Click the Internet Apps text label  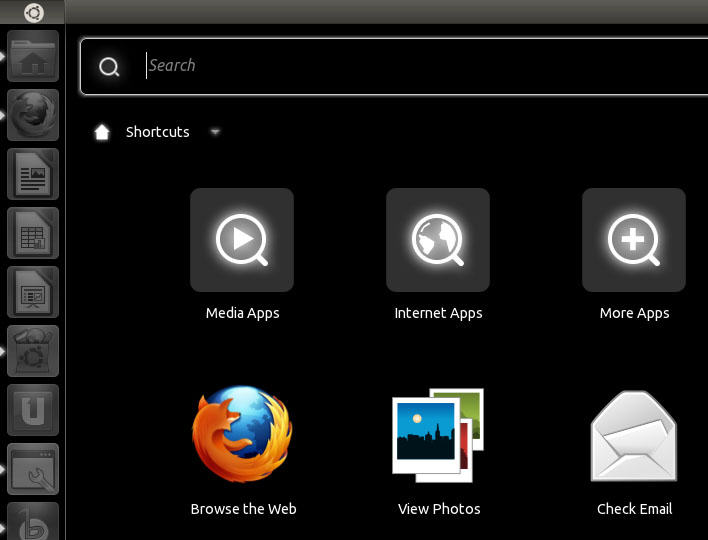[438, 313]
